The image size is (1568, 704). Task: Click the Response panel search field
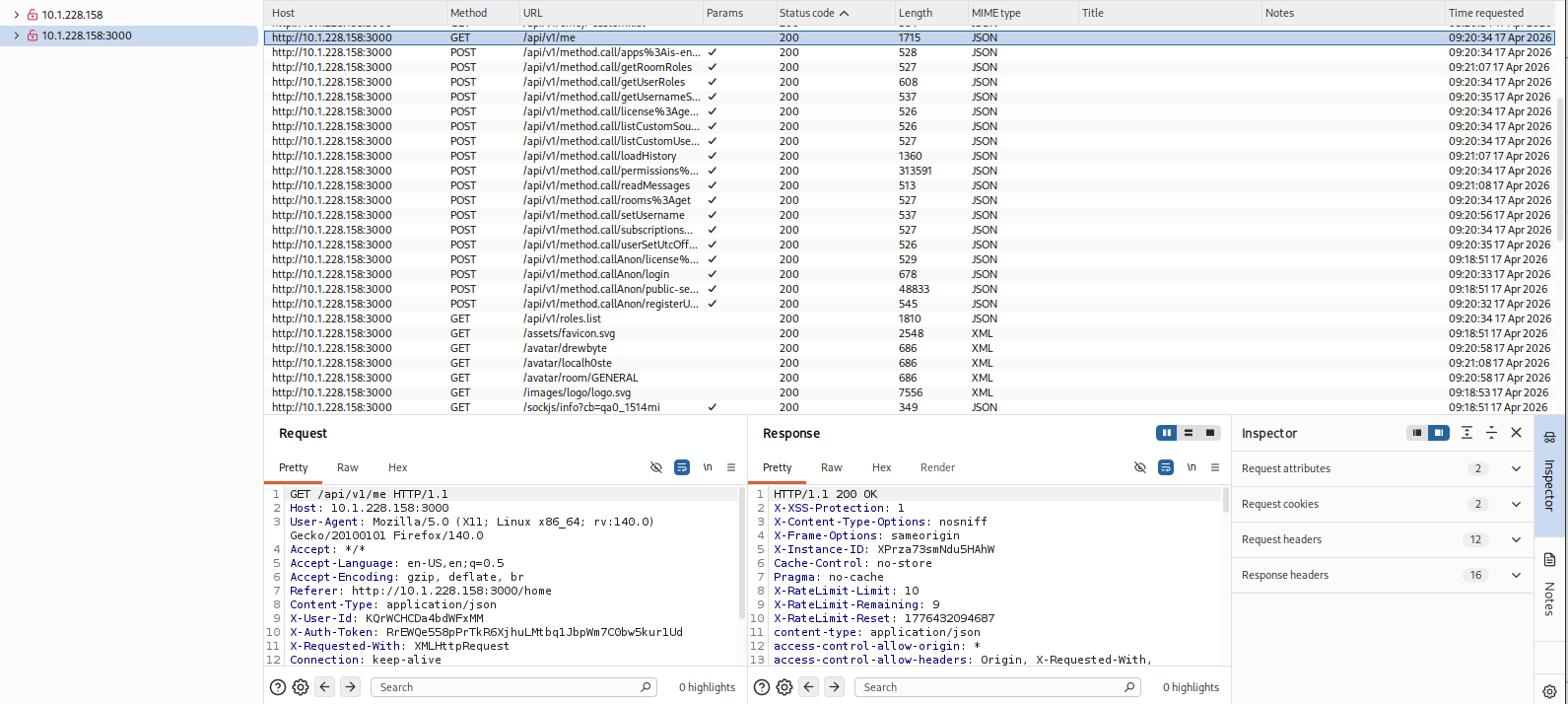[990, 687]
